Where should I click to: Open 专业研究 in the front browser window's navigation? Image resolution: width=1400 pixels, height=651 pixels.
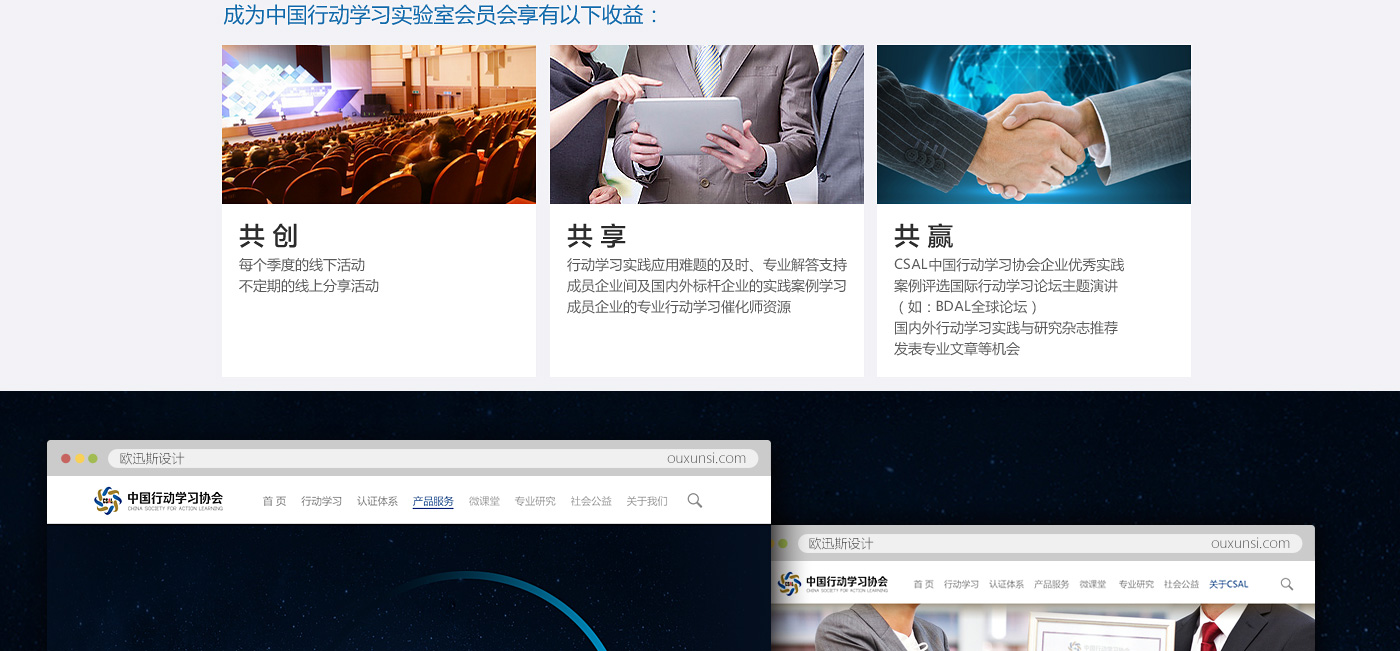pos(535,501)
